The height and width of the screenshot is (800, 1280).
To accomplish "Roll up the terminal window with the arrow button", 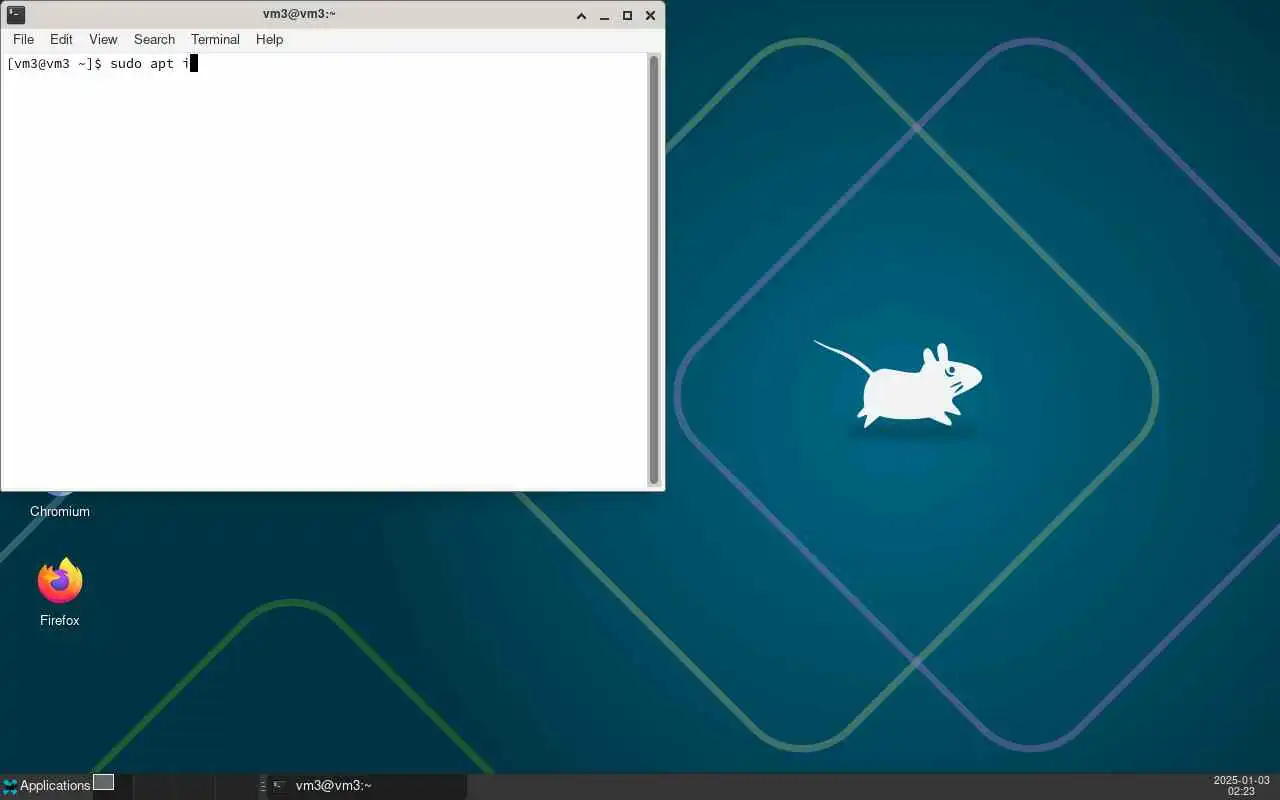I will click(582, 15).
